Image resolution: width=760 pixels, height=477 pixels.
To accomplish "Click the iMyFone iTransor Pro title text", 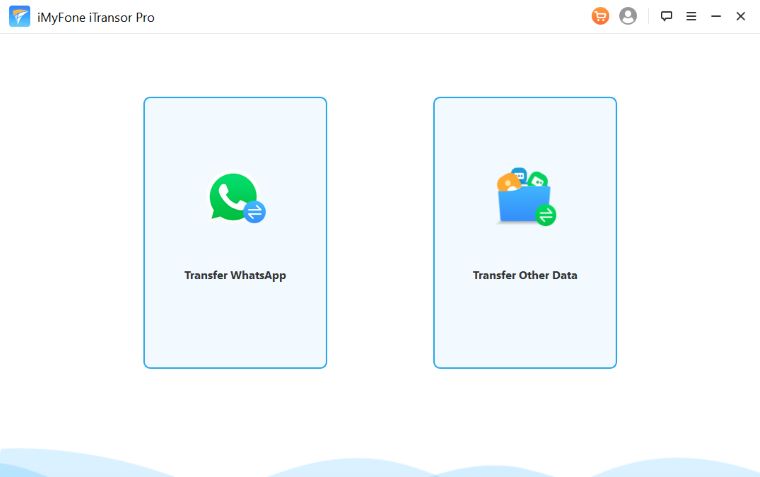I will point(96,17).
